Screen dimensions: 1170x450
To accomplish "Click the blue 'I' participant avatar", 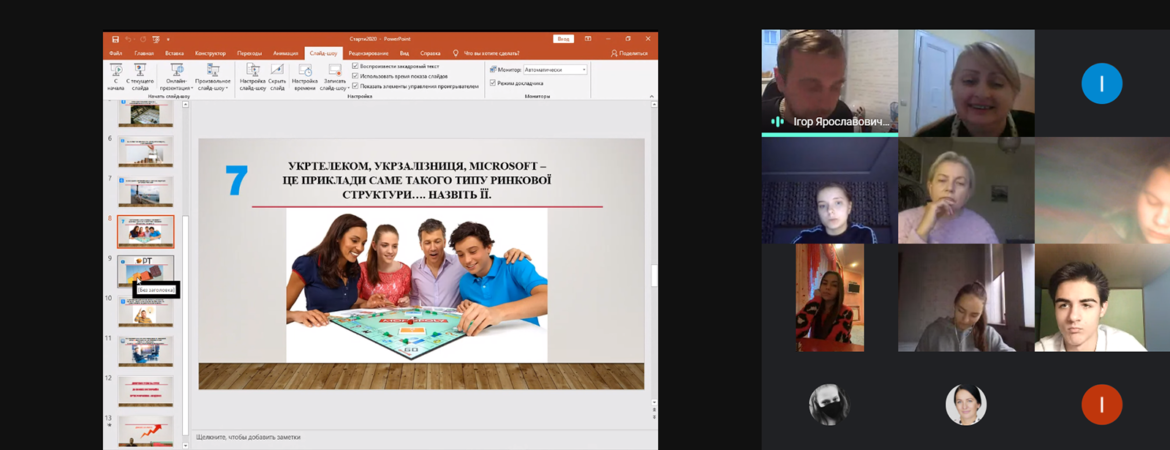I will tap(1101, 83).
